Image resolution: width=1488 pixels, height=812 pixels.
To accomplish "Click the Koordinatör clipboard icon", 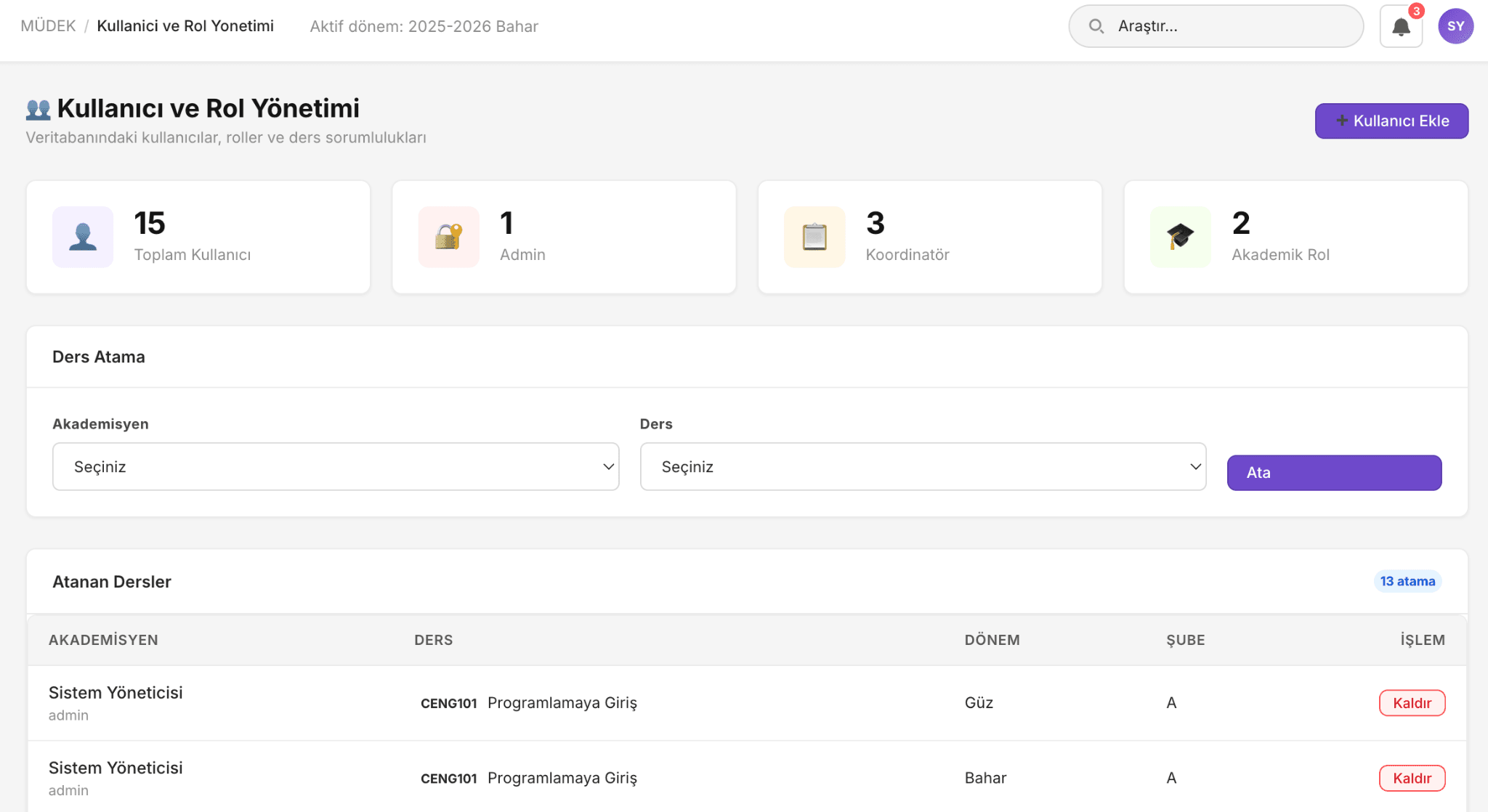I will coord(814,237).
